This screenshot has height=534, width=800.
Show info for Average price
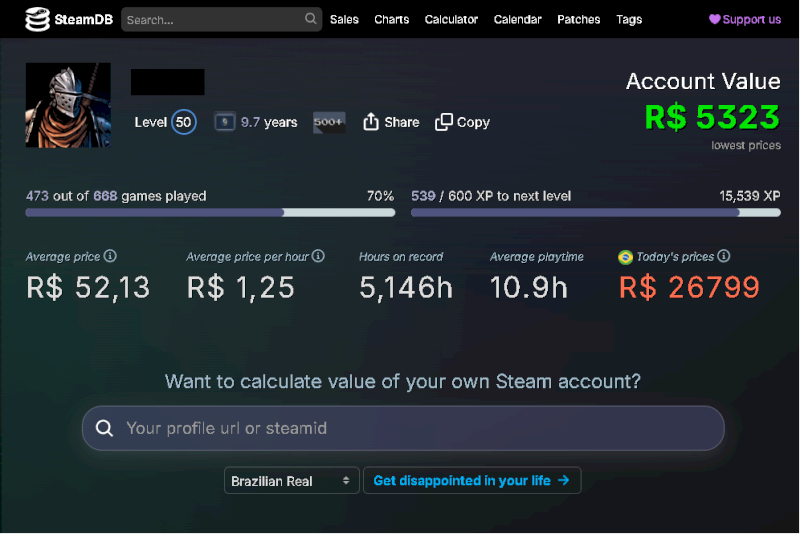point(110,256)
